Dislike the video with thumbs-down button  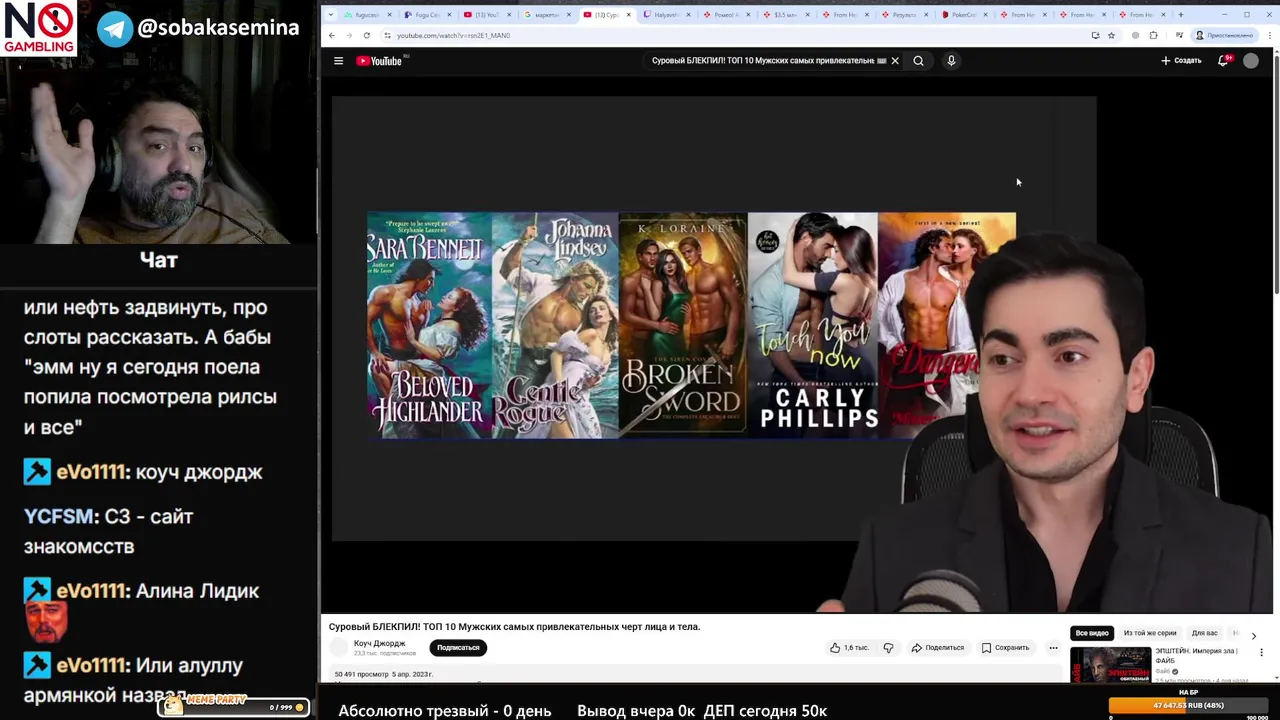tap(888, 648)
